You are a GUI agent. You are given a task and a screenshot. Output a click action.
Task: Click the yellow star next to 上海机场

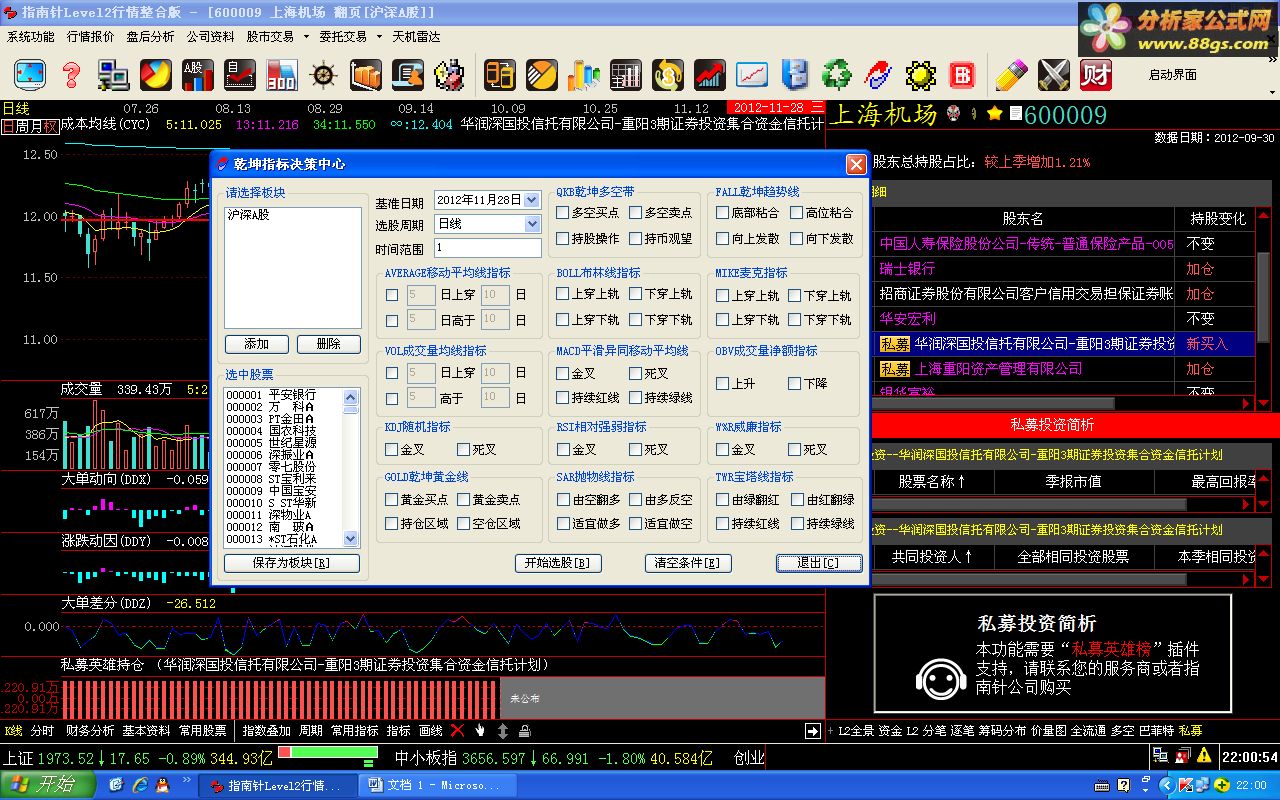[x=994, y=113]
